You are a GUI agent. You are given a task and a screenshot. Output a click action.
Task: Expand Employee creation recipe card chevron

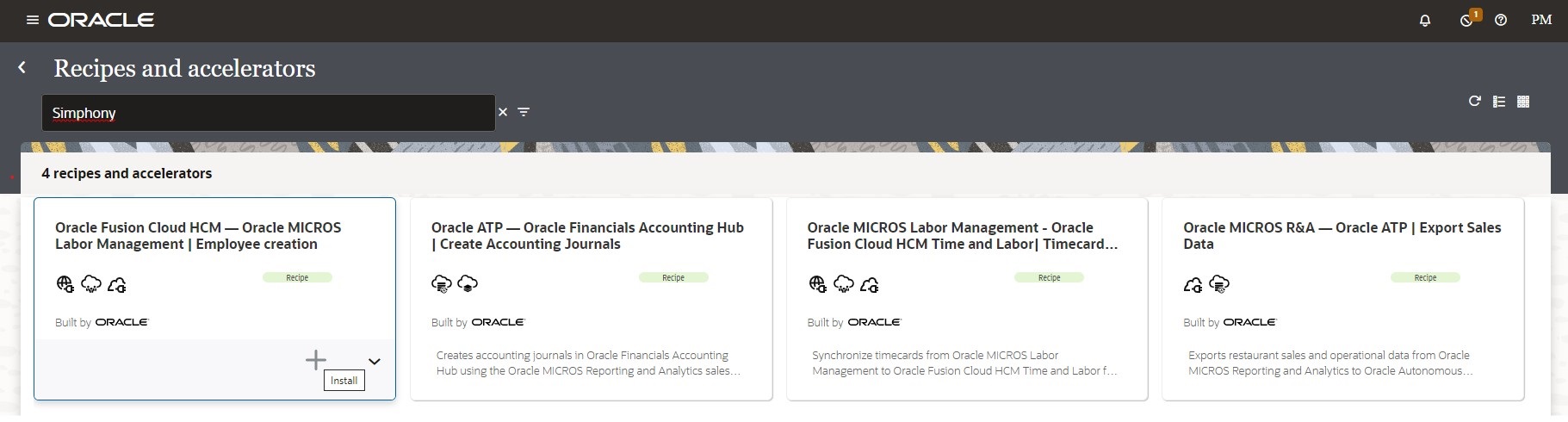375,362
